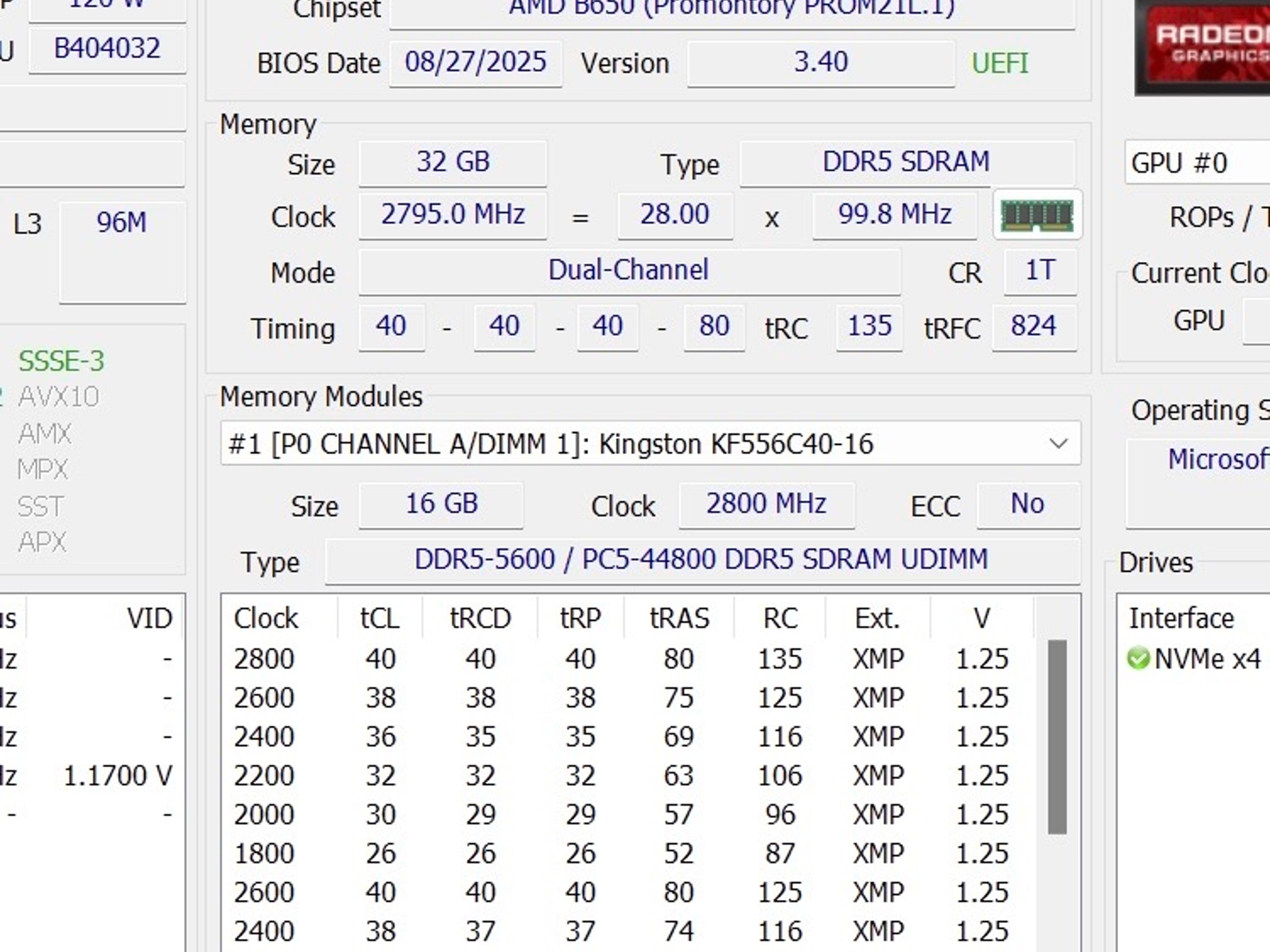Select the 2200 clock XMP row
The width and height of the screenshot is (1270, 952).
pos(629,776)
